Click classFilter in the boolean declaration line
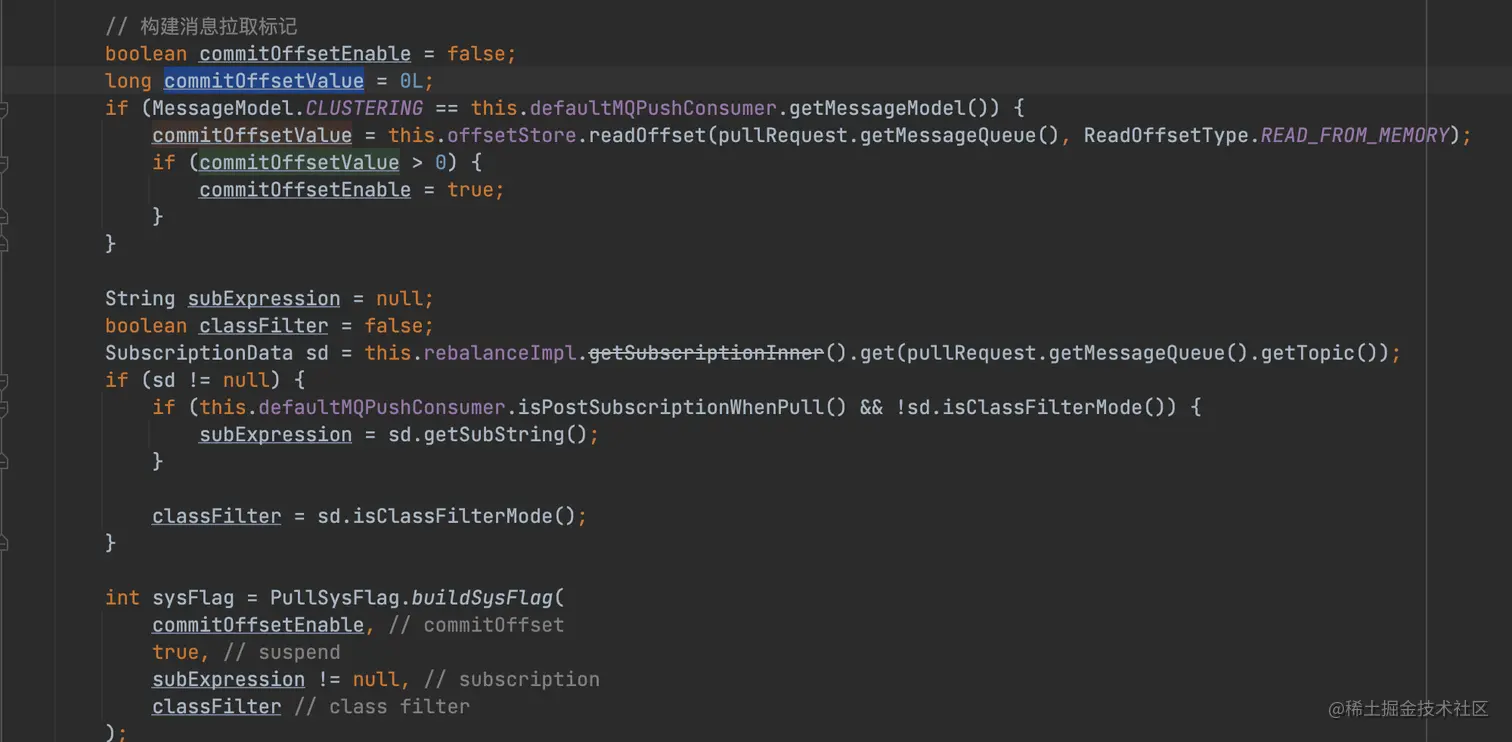This screenshot has height=742, width=1512. (264, 326)
